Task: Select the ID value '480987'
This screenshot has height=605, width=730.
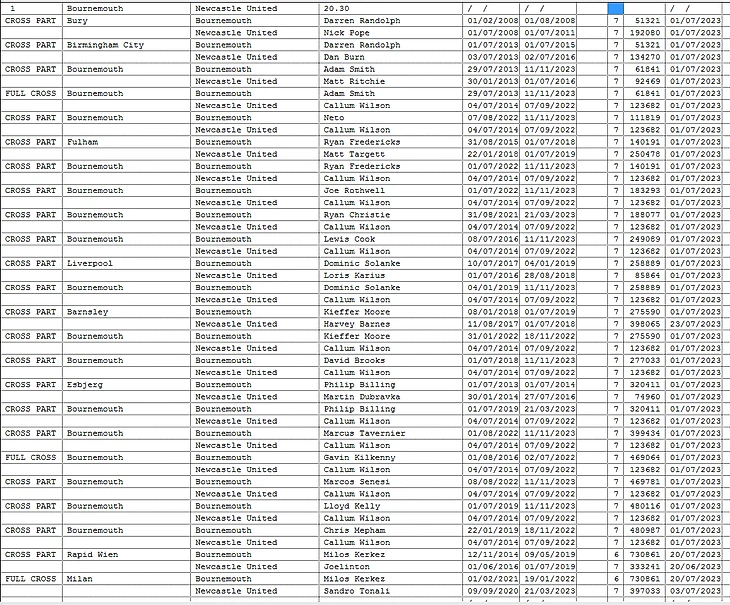Action: click(x=645, y=530)
